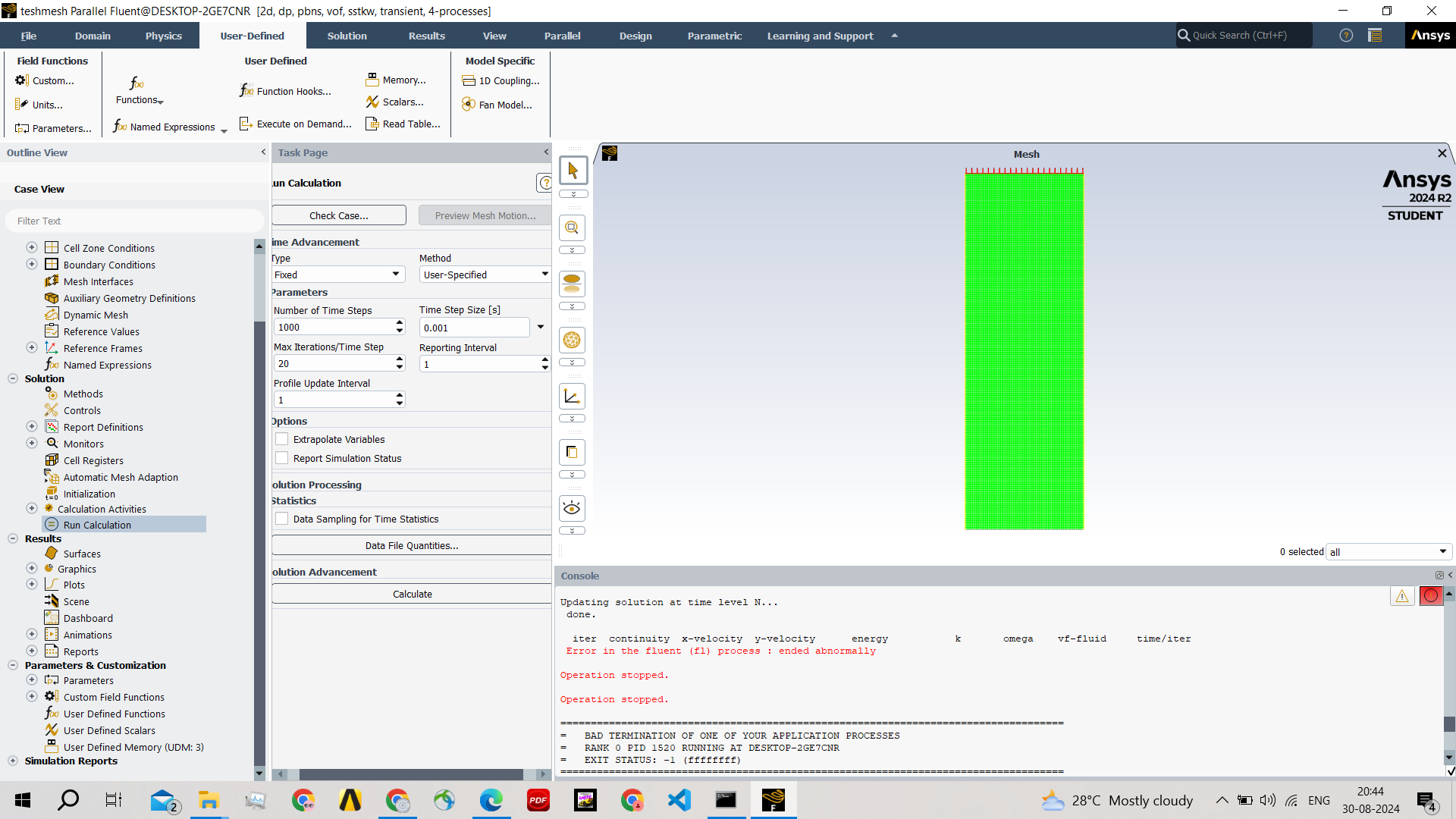Click the mesh display sphere icon
Image resolution: width=1456 pixels, height=819 pixels.
point(573,340)
